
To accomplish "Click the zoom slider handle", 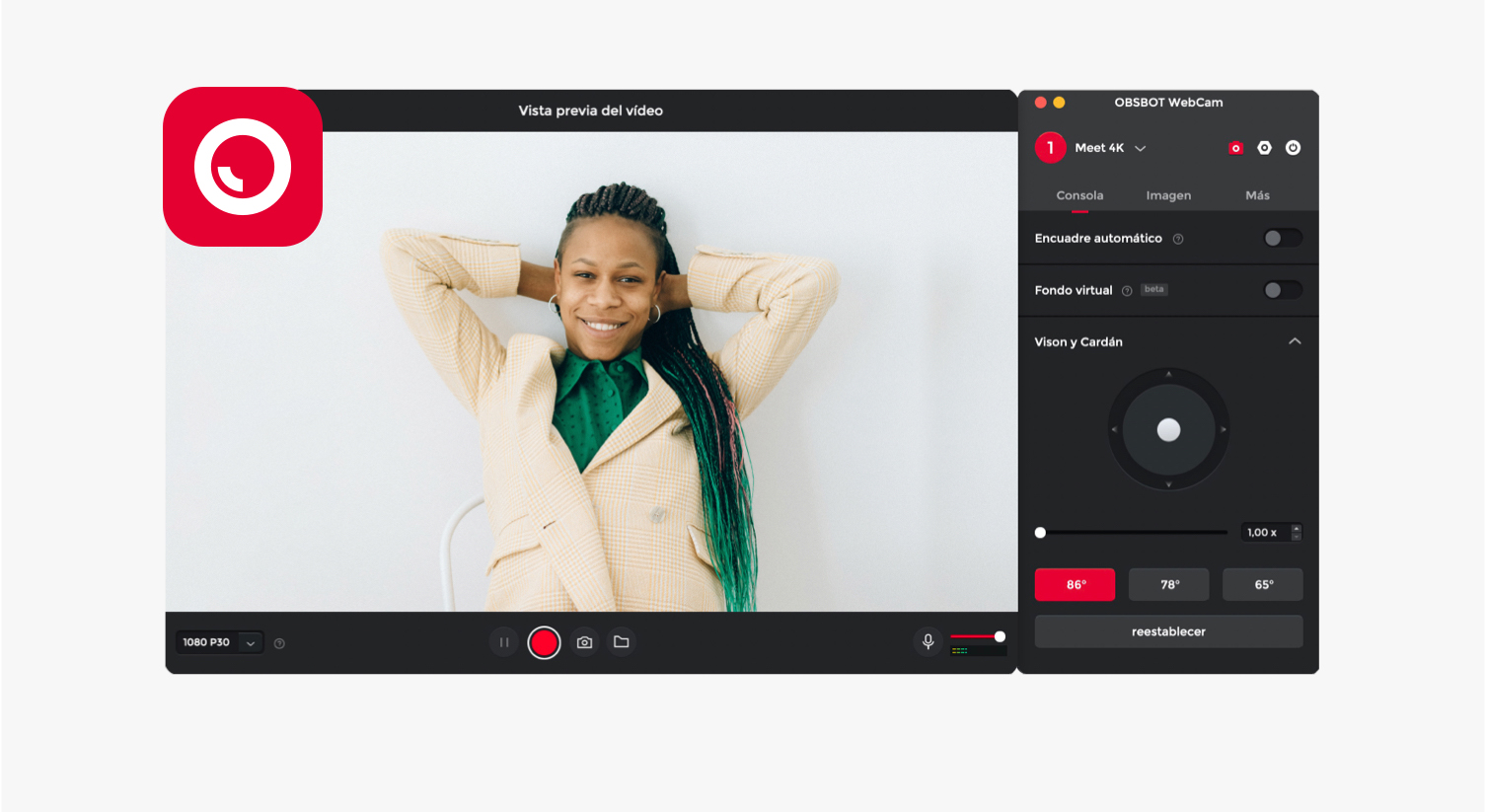I will click(1040, 533).
